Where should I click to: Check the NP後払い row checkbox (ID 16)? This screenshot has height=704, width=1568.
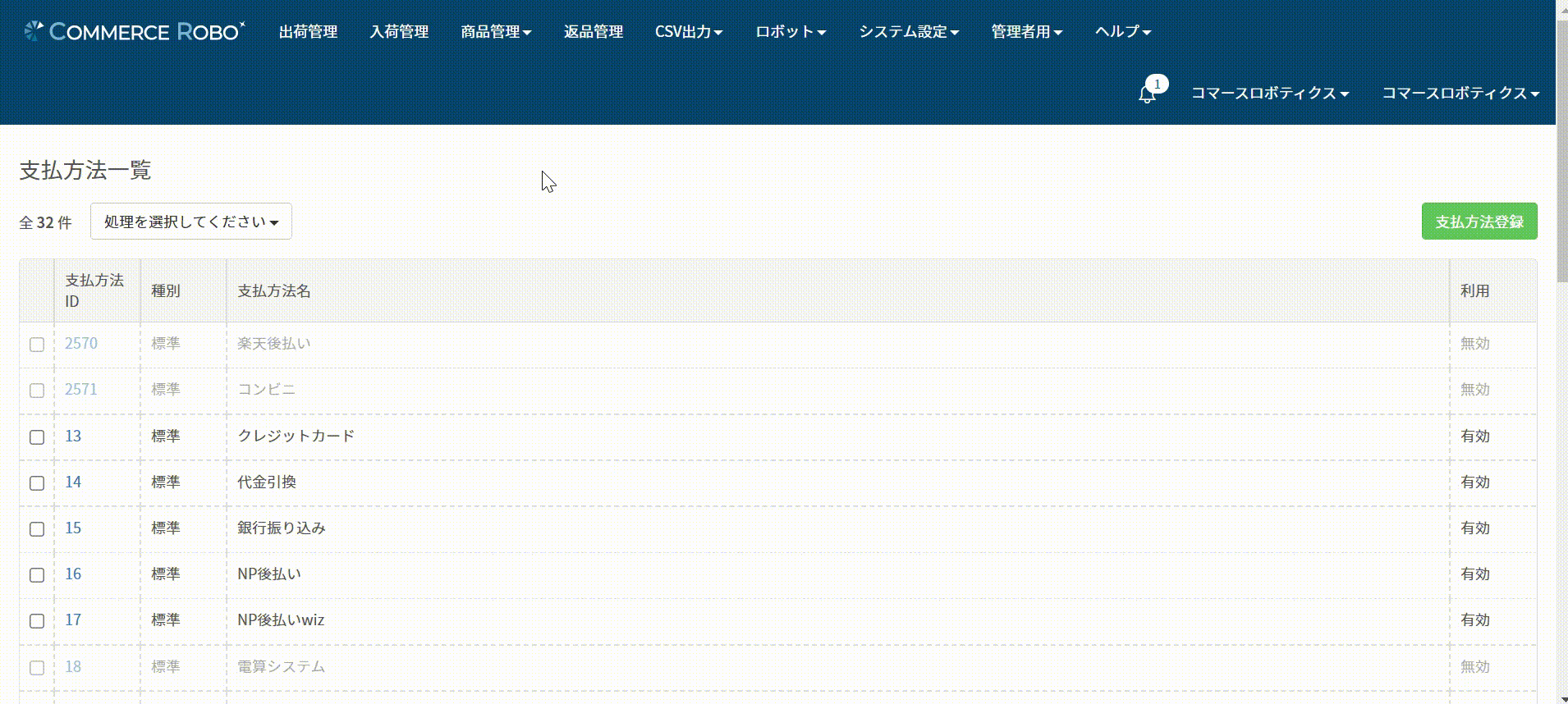pyautogui.click(x=37, y=575)
